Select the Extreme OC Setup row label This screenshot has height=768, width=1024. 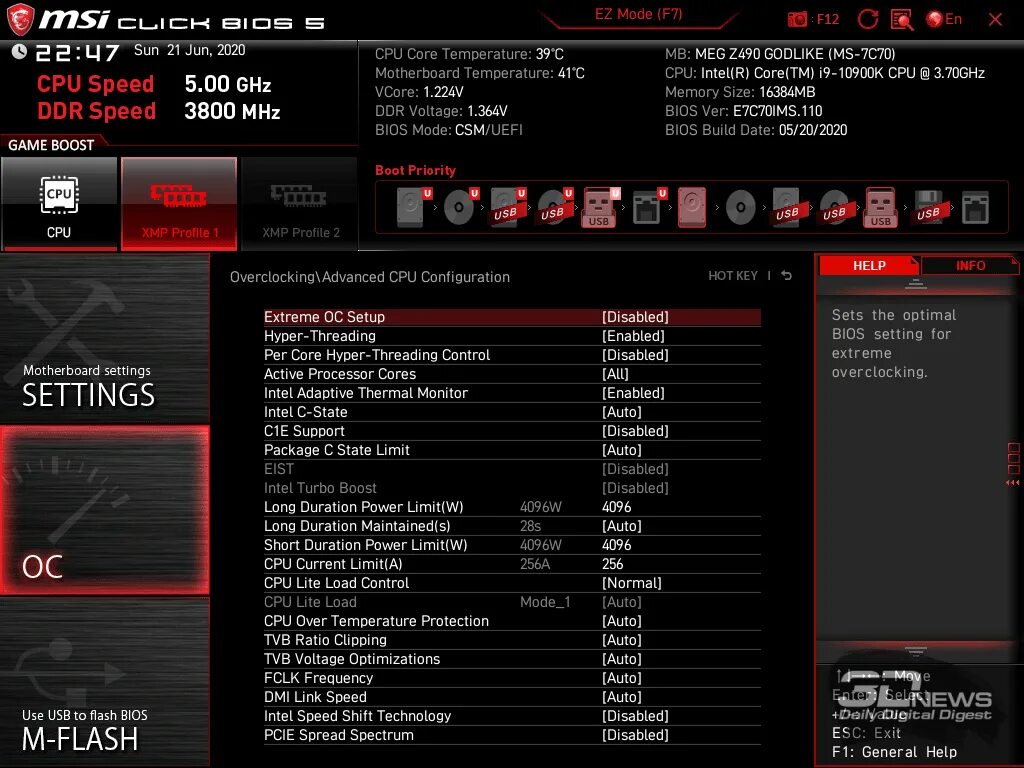pyautogui.click(x=325, y=317)
